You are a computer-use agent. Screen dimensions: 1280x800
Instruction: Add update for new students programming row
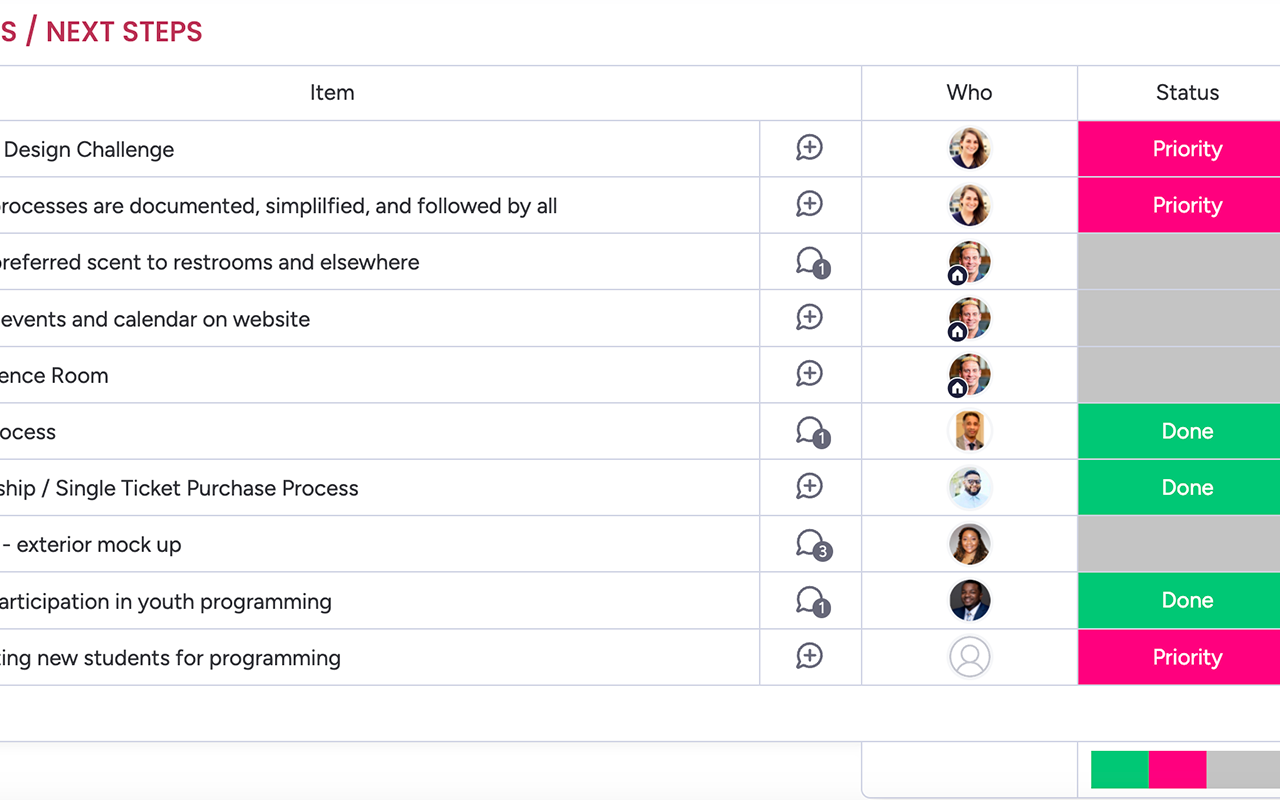(x=810, y=656)
